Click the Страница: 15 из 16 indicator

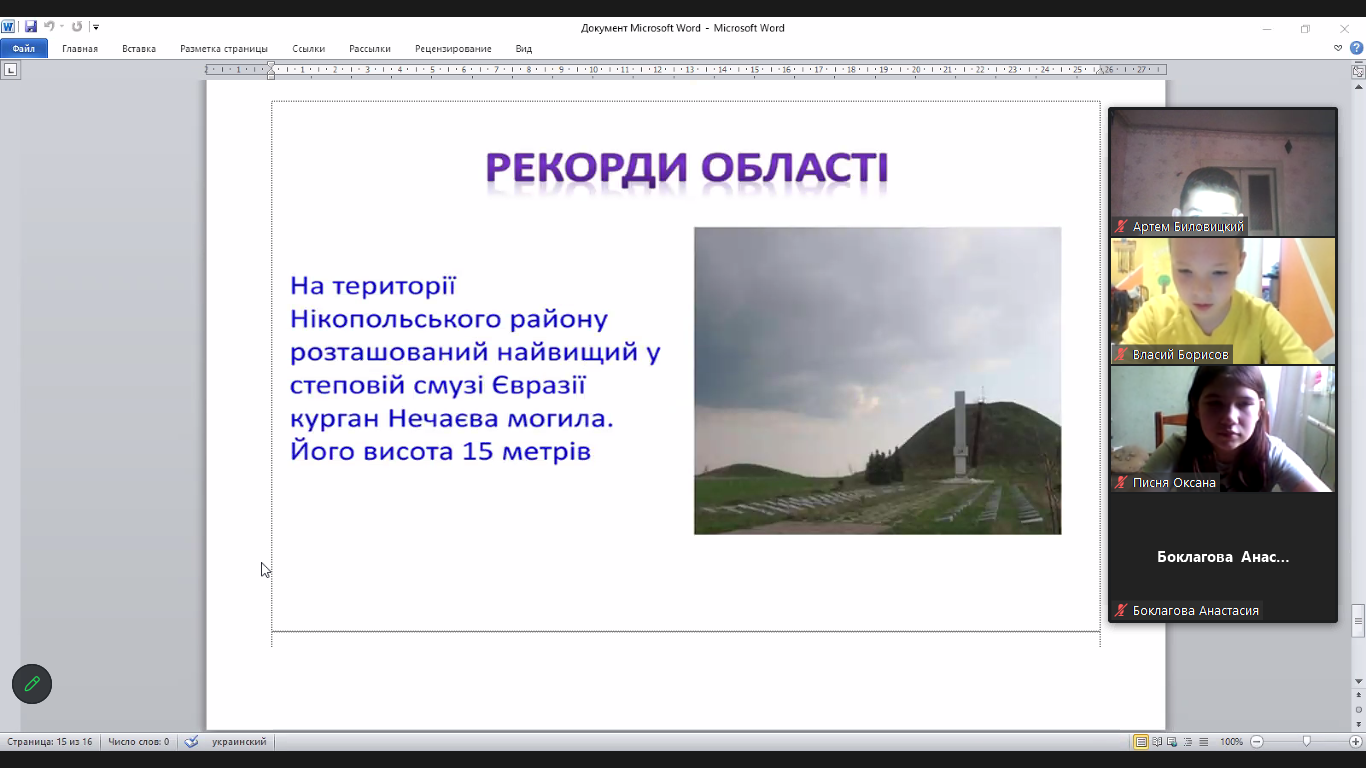(x=50, y=742)
